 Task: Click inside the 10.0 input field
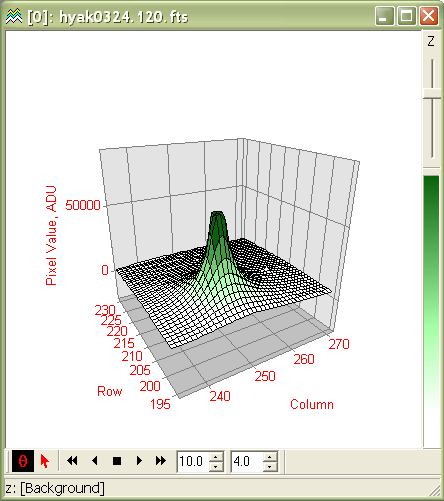[x=193, y=462]
